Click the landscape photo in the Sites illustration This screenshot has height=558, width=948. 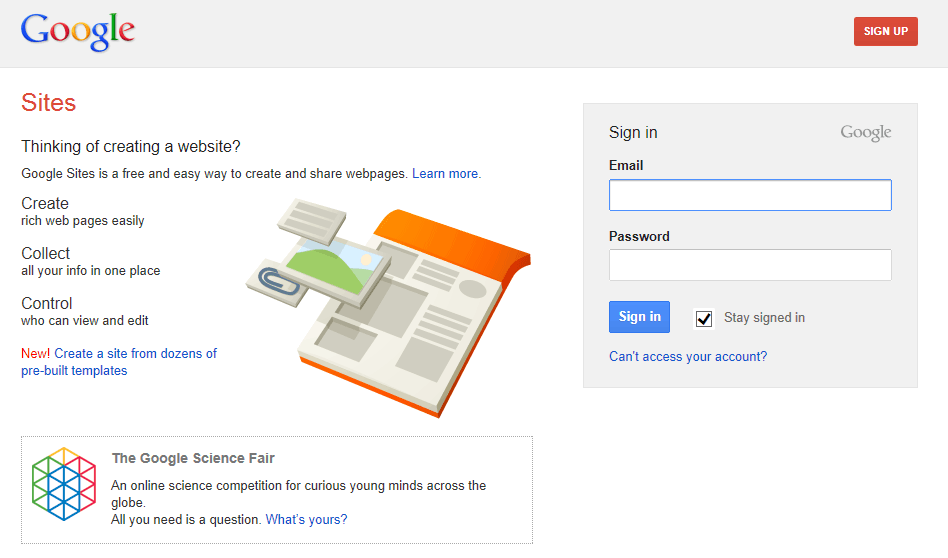pos(328,263)
